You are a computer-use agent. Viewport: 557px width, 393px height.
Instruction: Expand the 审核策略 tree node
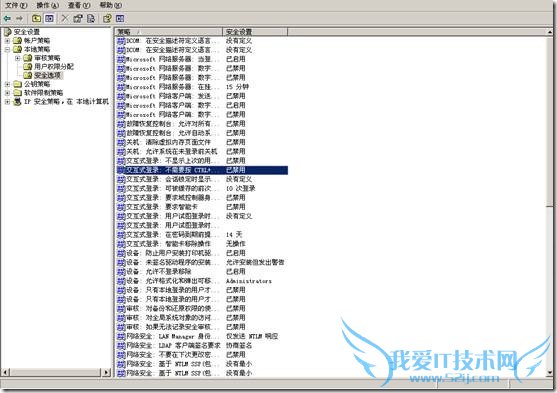[18, 58]
